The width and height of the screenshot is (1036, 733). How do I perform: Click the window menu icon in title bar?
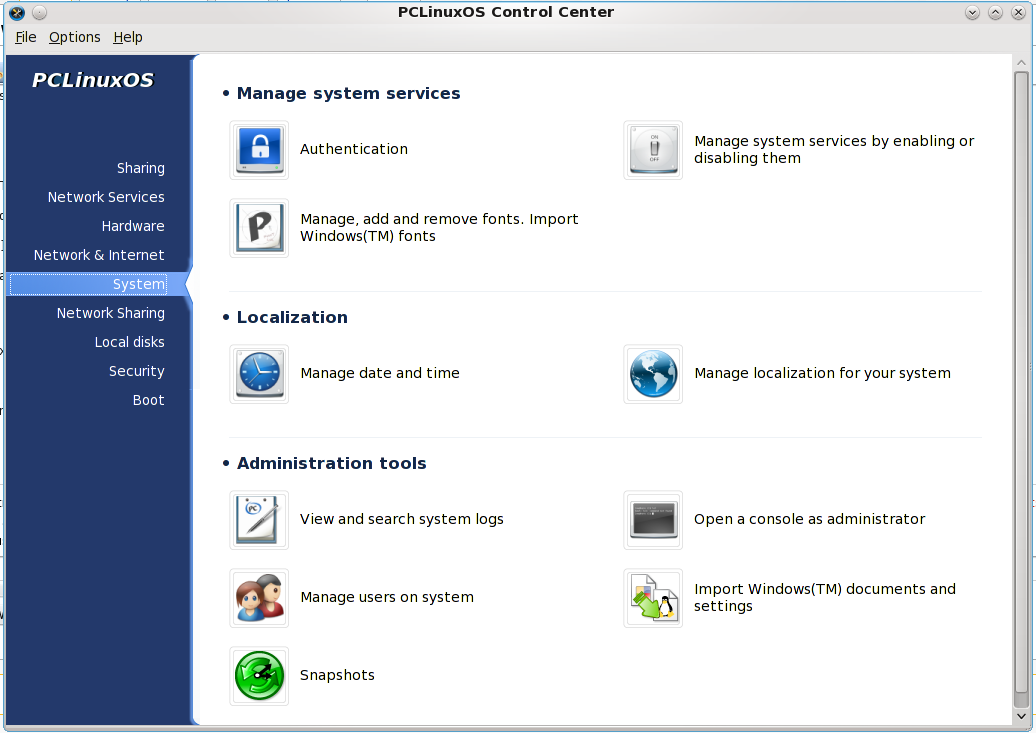pyautogui.click(x=17, y=12)
